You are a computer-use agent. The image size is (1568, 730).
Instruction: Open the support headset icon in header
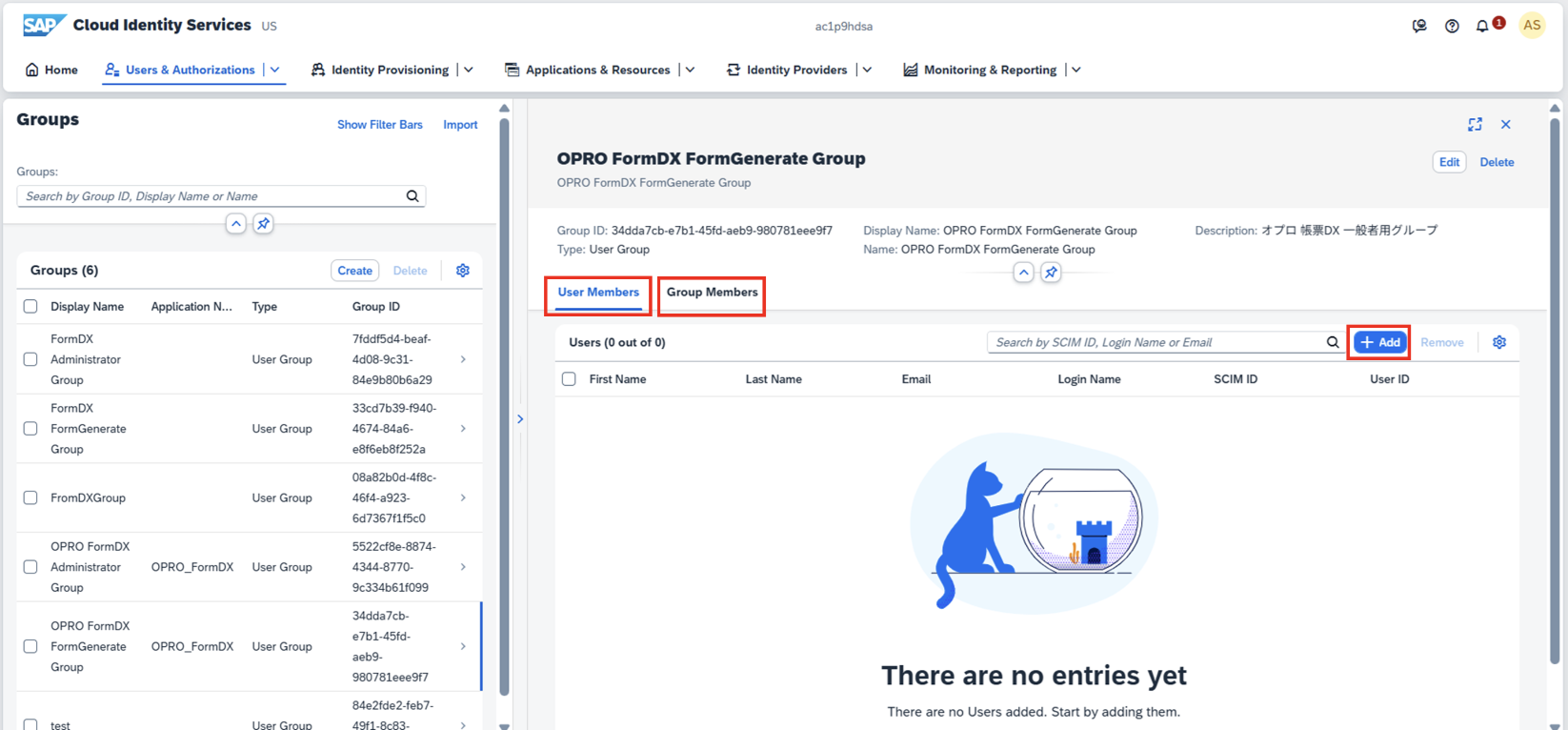click(1419, 26)
